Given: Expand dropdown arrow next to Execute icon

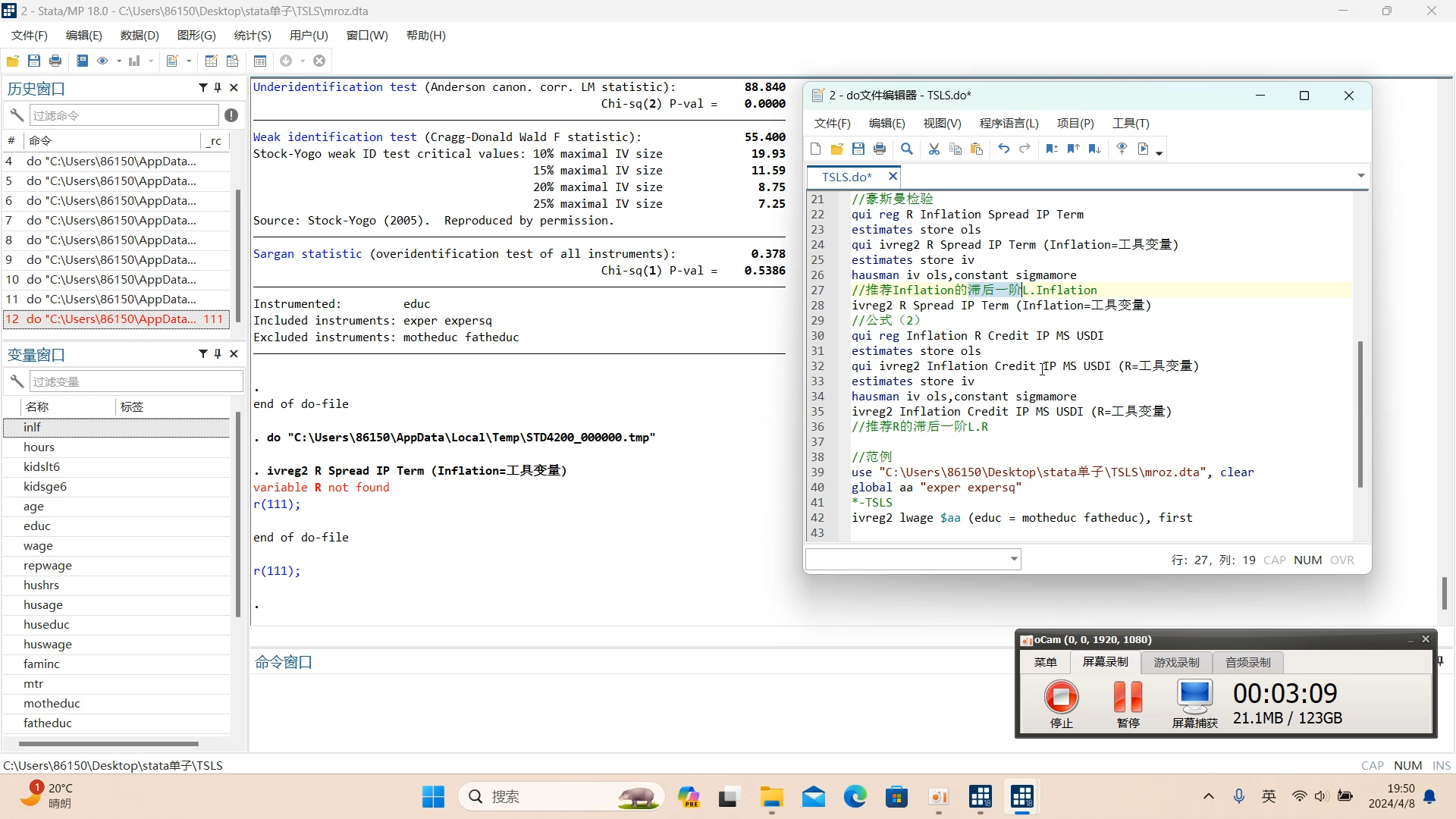Looking at the screenshot, I should point(1159,153).
